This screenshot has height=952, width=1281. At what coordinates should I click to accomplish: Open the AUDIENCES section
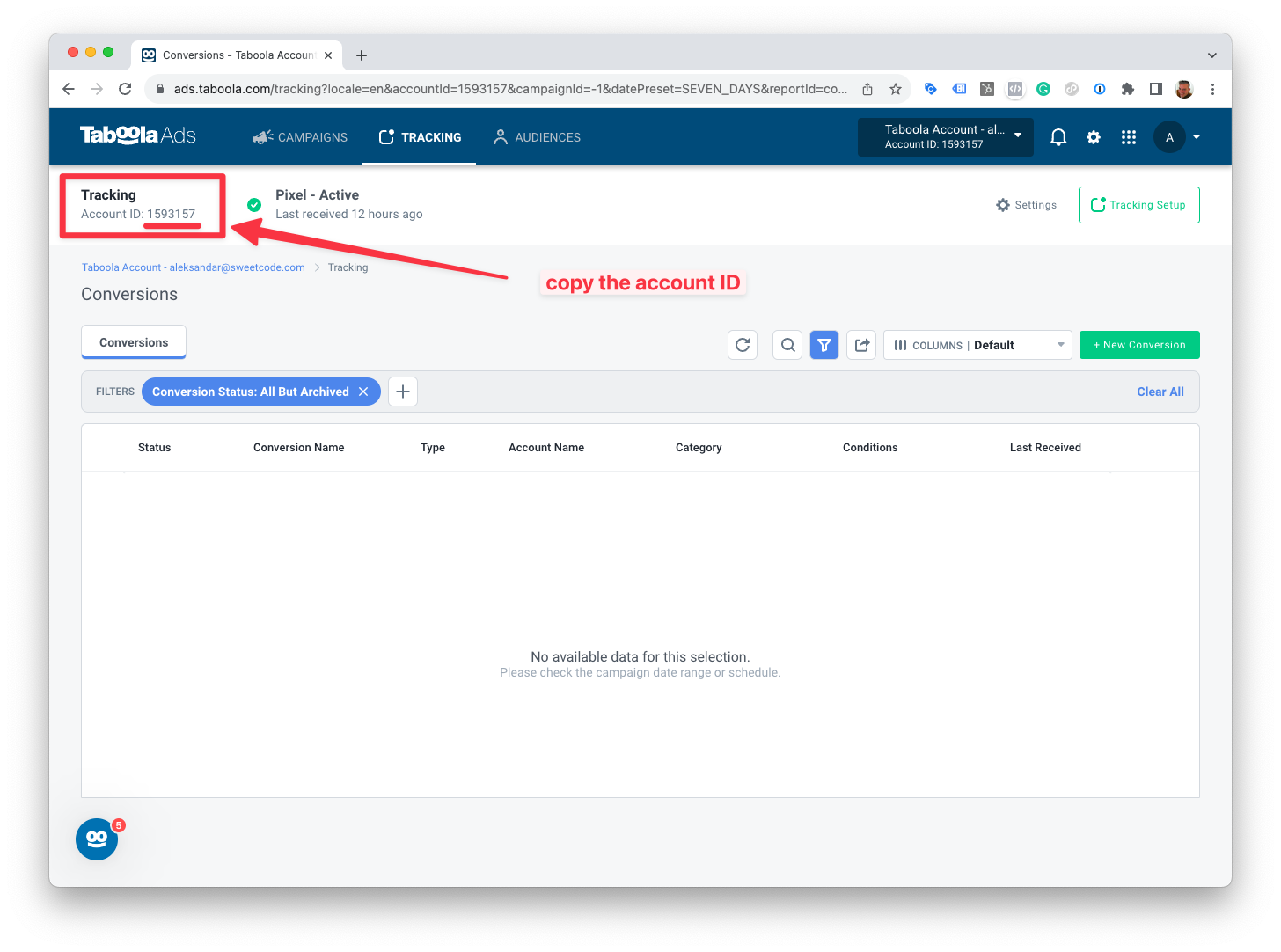(537, 136)
